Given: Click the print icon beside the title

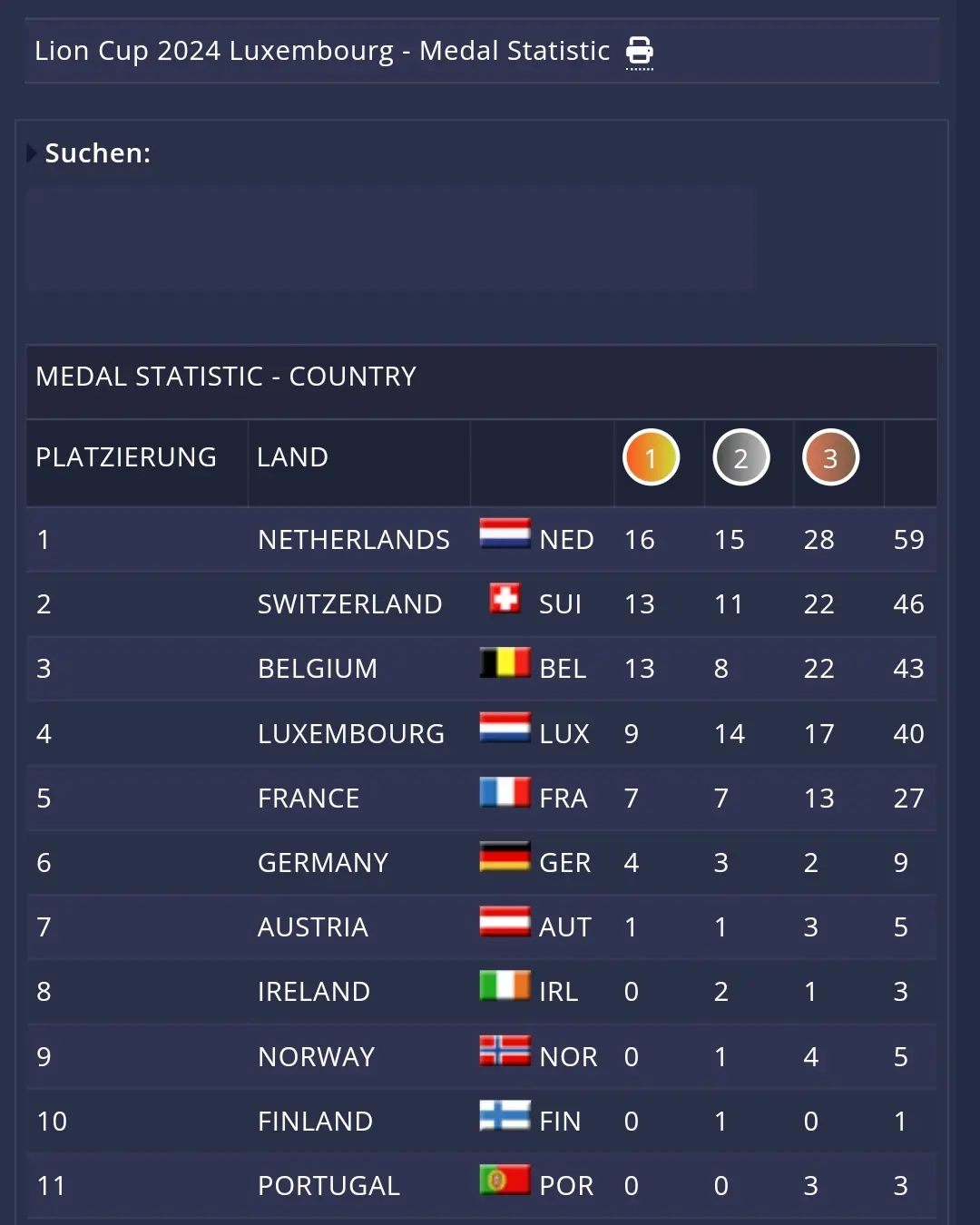Looking at the screenshot, I should point(640,52).
